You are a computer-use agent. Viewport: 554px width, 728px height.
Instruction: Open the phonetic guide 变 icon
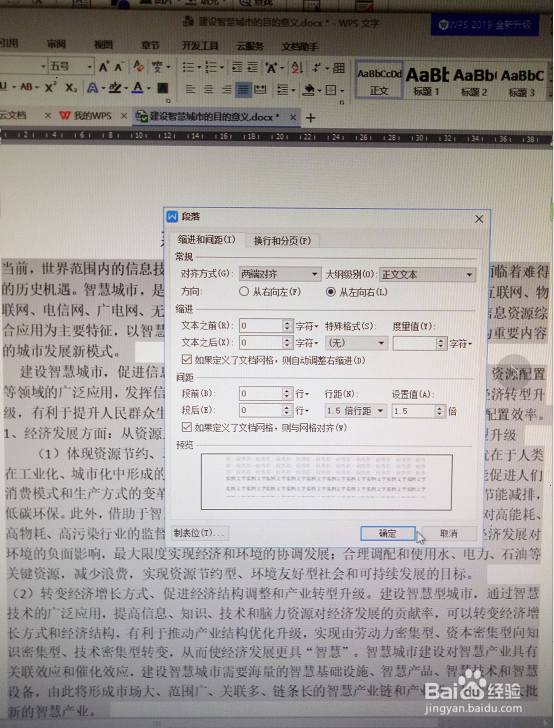click(x=156, y=67)
